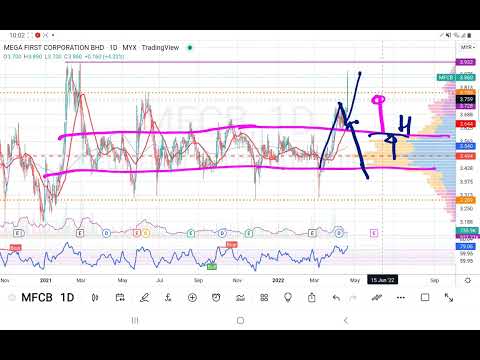
Task: Open the chart type candles icon
Action: 95,298
